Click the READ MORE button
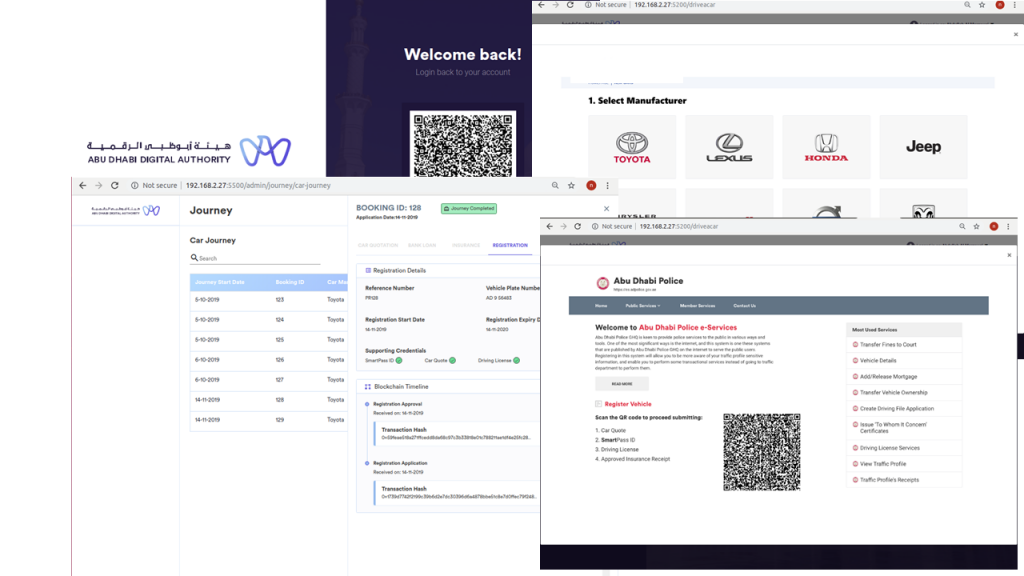Viewport: 1024px width, 576px height. pos(622,384)
